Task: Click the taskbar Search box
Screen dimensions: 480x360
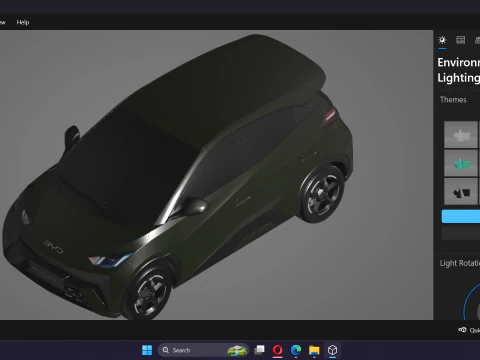Action: click(203, 350)
